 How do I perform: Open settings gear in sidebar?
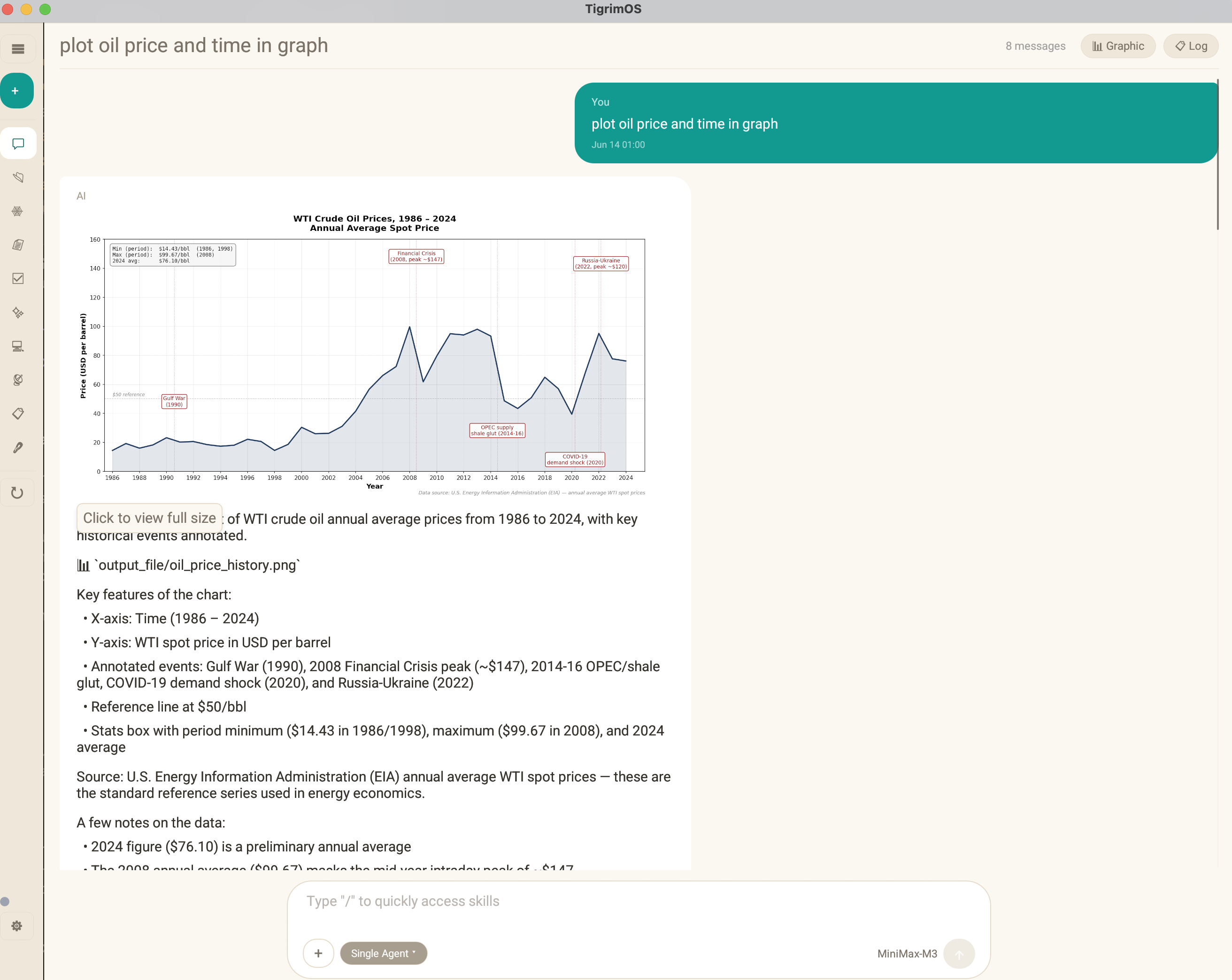tap(16, 926)
